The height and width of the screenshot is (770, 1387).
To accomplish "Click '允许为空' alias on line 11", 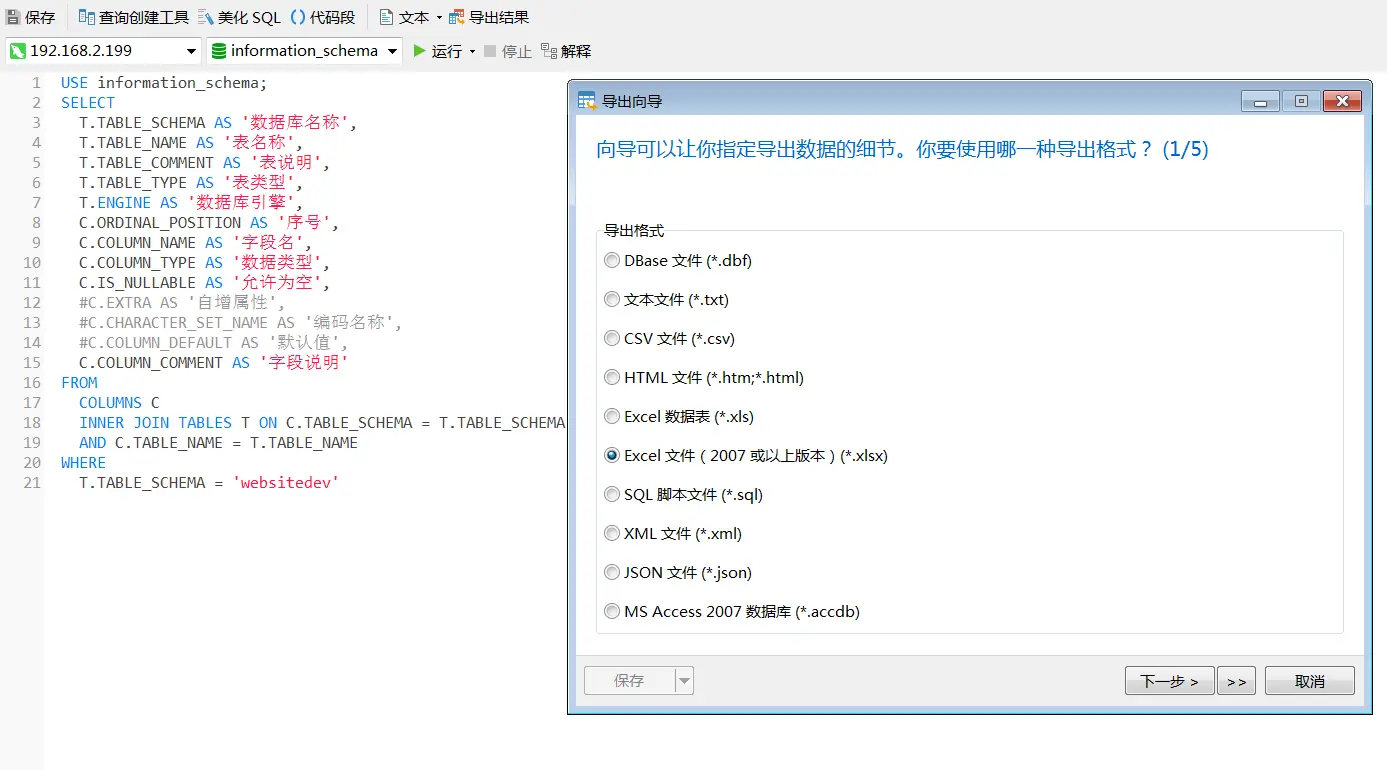I will [277, 283].
